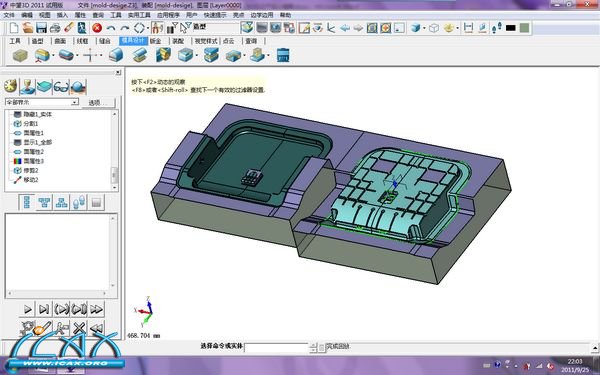Viewport: 600px width, 375px height.
Task: Click the Save floppy-disk icon
Action: point(41,28)
